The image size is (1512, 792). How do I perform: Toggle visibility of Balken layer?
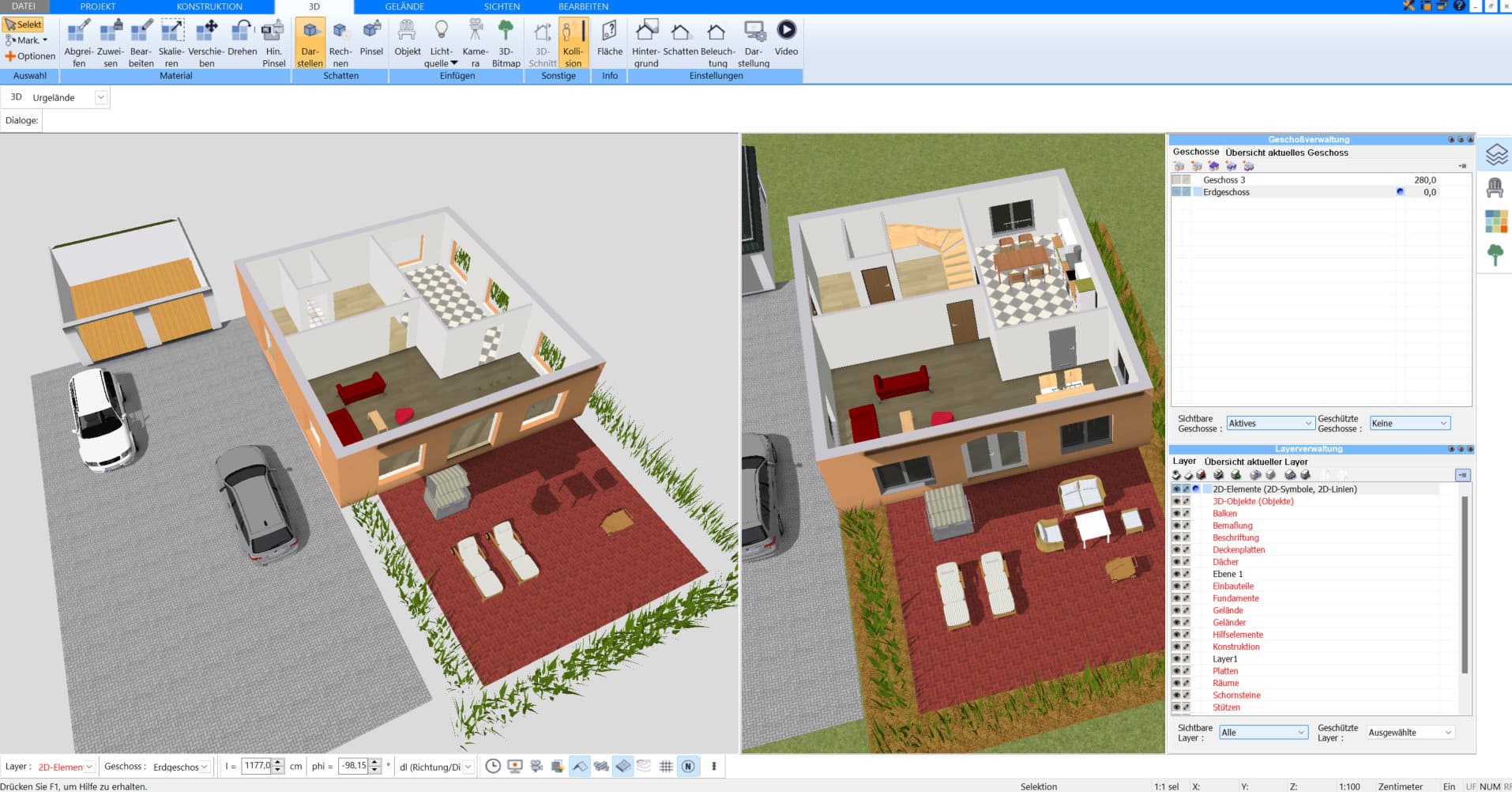1176,513
